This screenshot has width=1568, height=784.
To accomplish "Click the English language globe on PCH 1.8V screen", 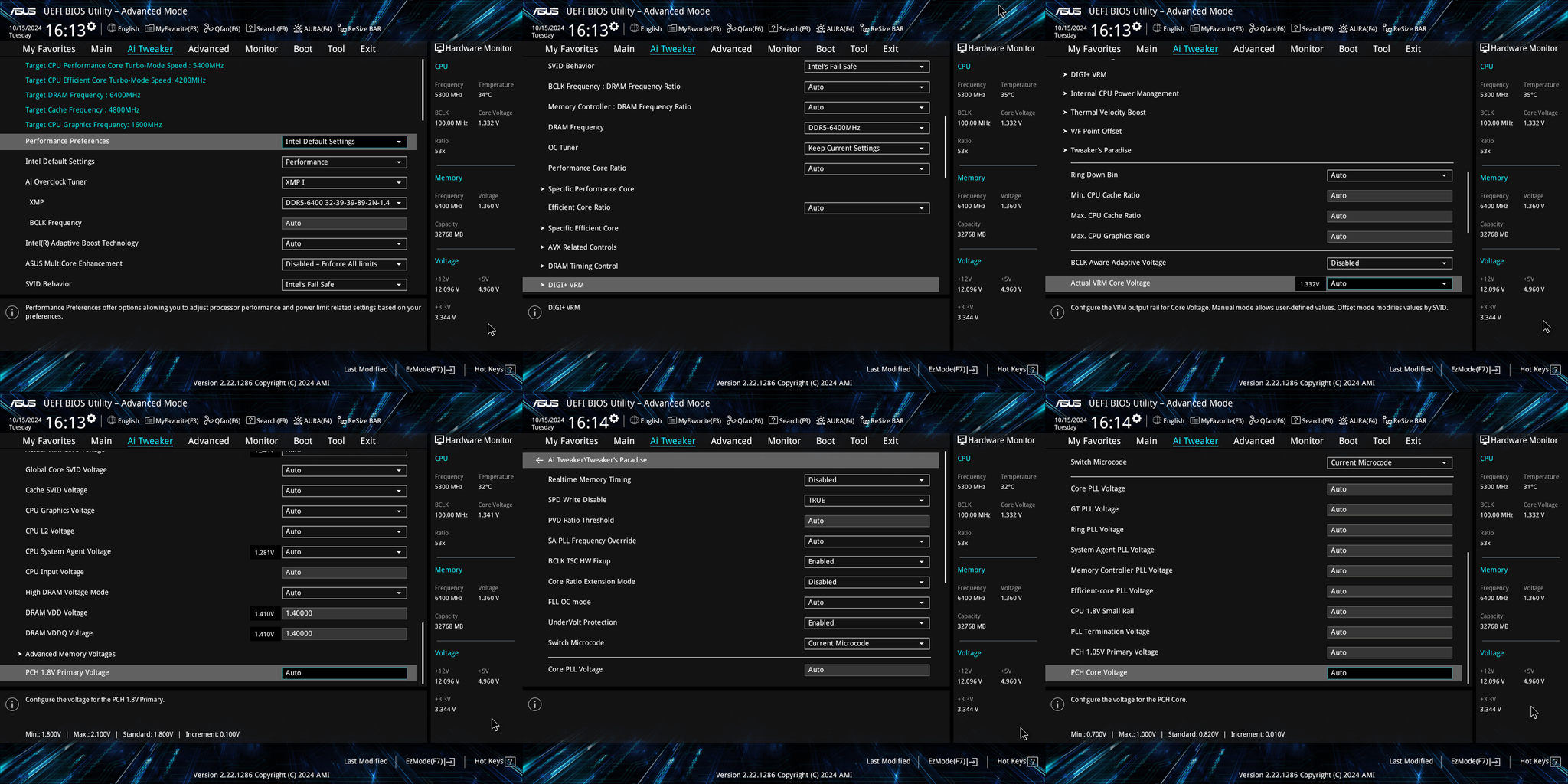I will click(112, 420).
